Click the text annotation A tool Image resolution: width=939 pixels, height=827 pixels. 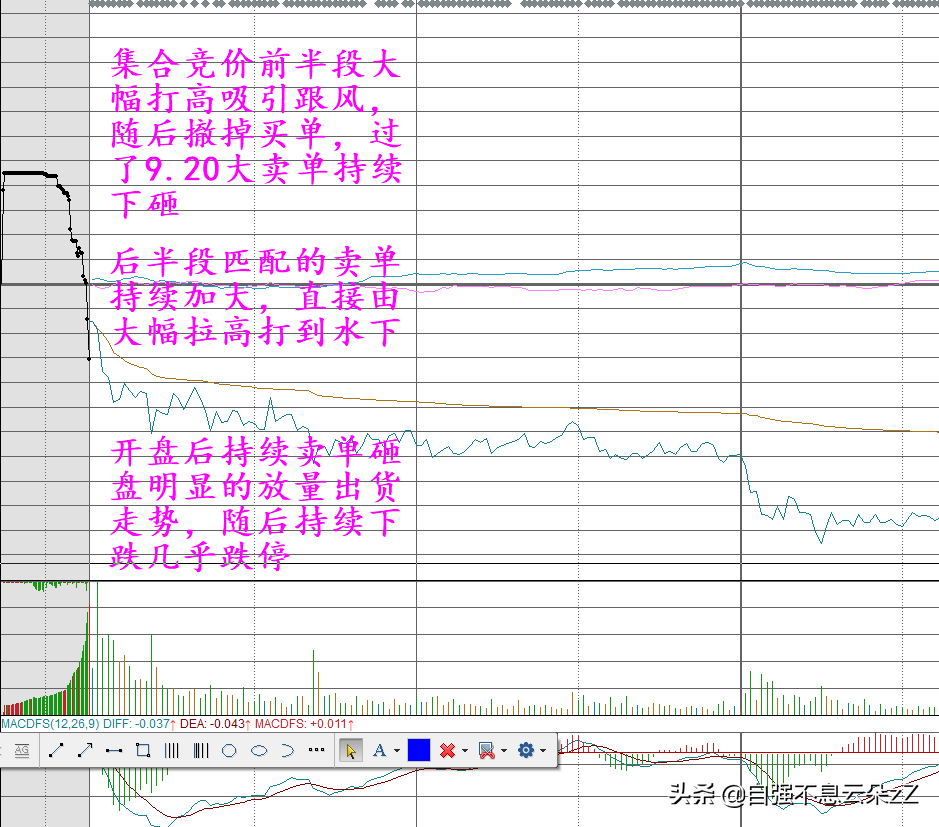click(379, 750)
